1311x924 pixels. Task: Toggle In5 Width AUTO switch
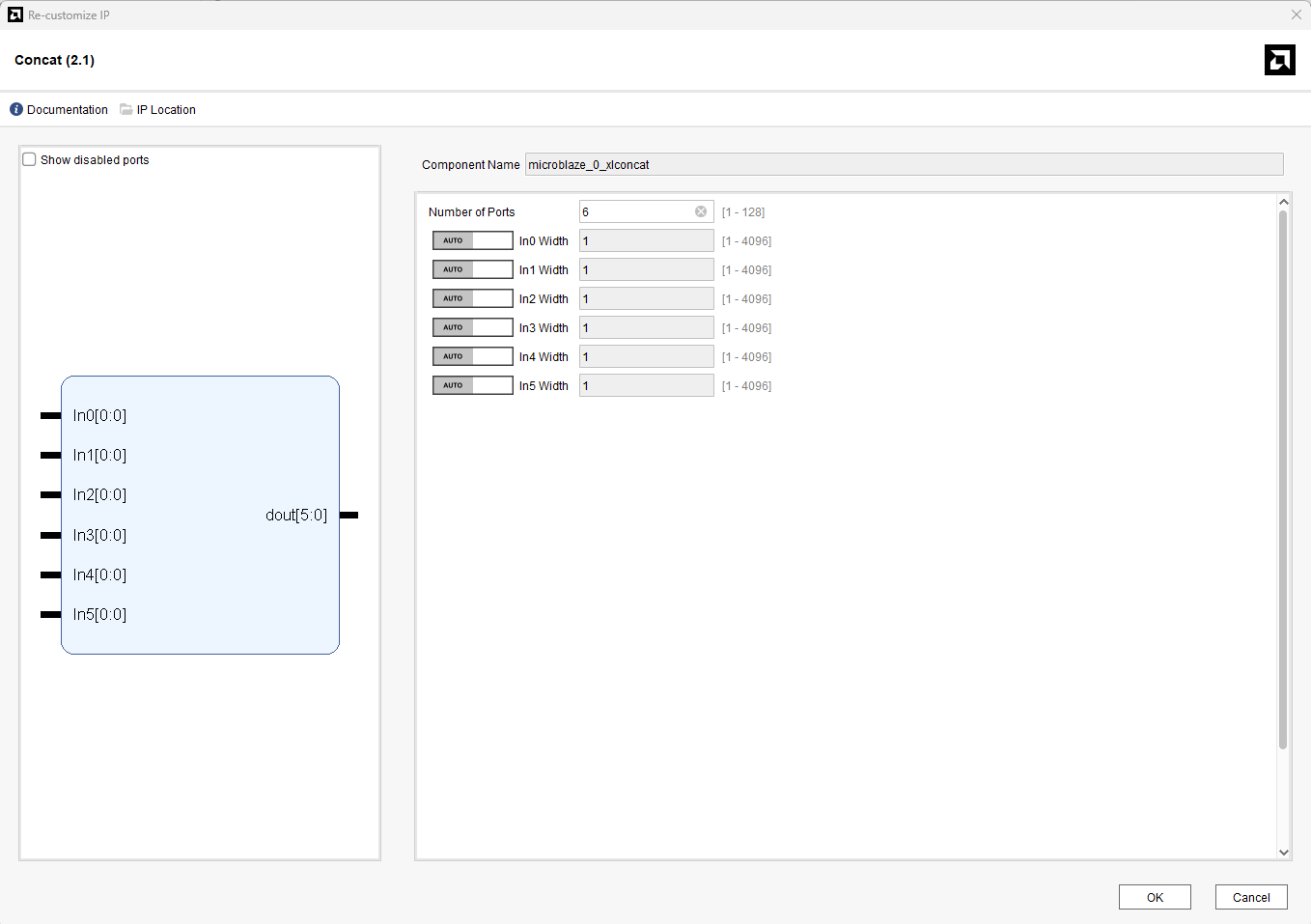[472, 385]
